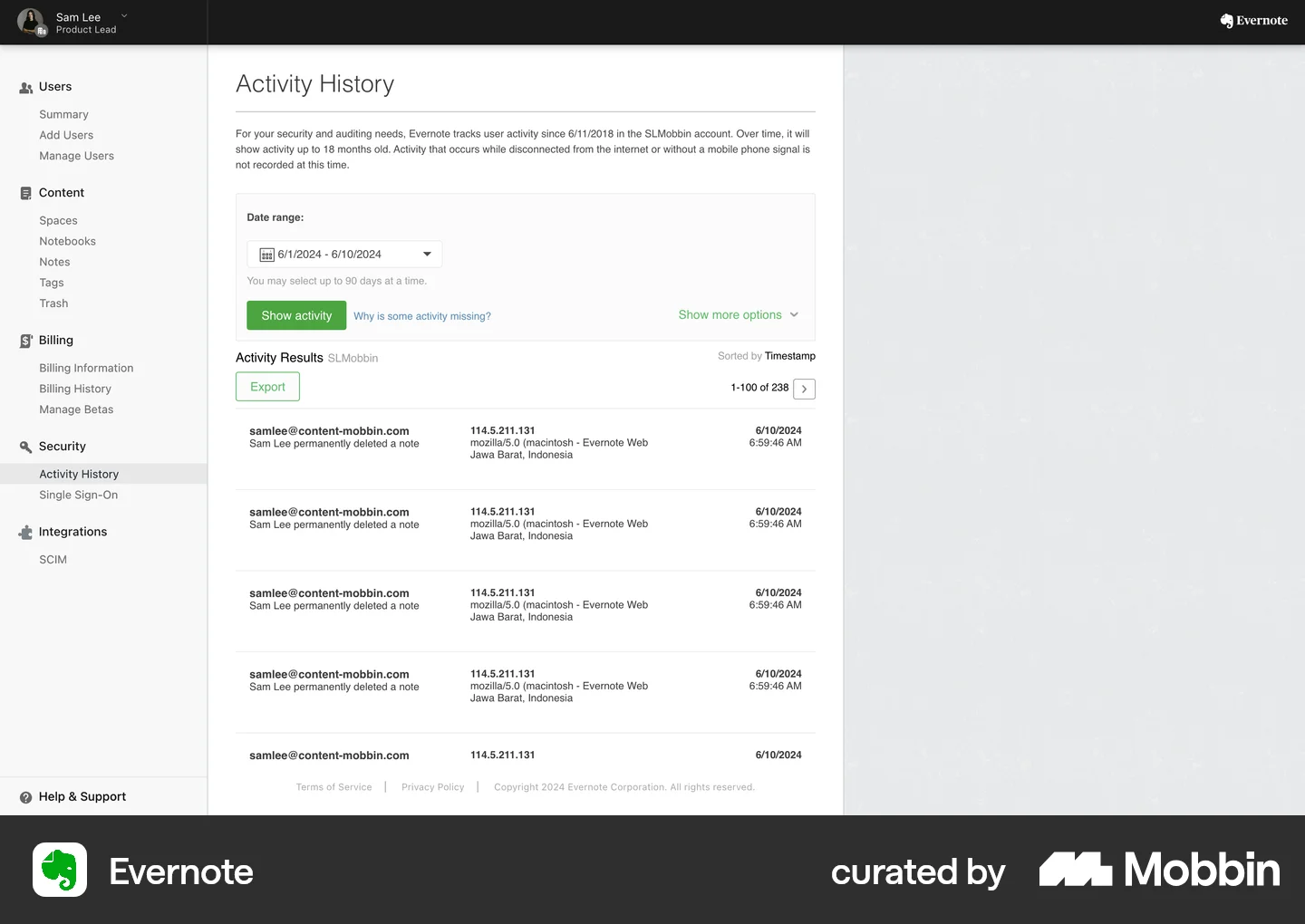Open Billing Information page
Screen dimensions: 1305x924
[x=86, y=369]
